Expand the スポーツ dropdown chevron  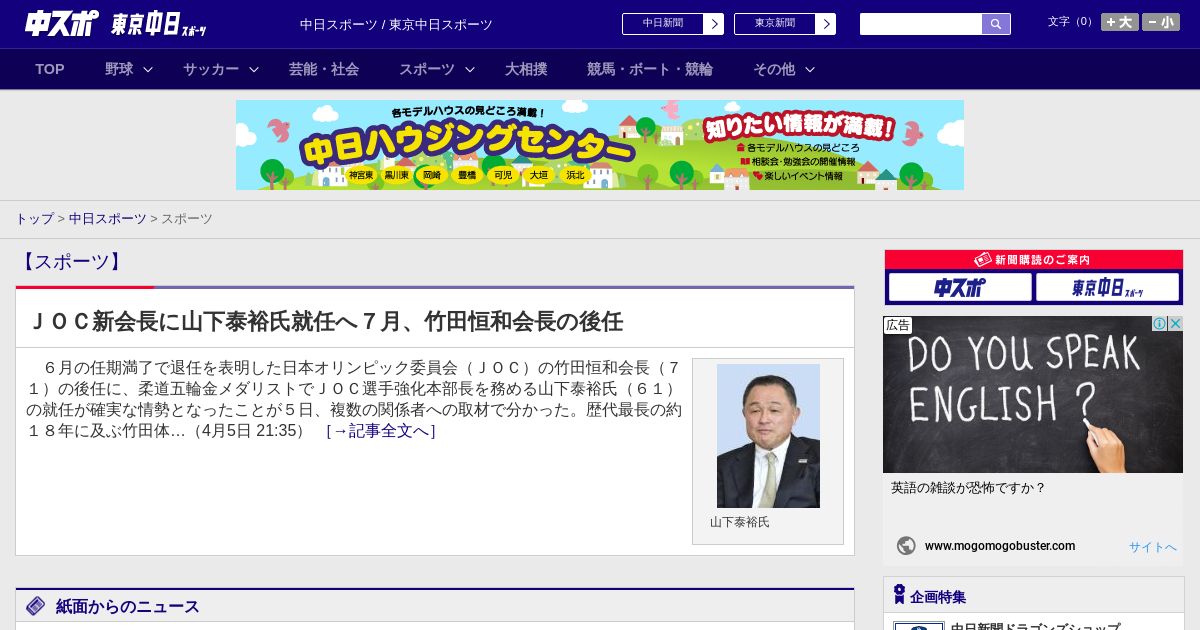[470, 69]
